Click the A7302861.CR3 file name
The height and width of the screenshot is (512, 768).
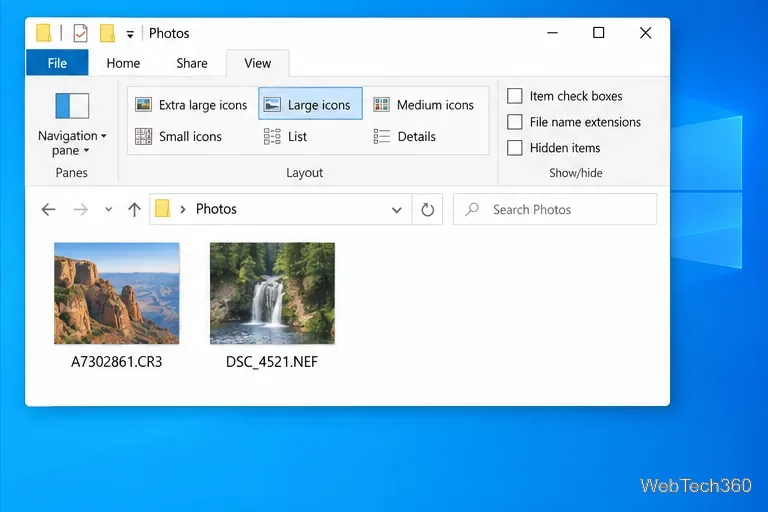click(x=117, y=362)
